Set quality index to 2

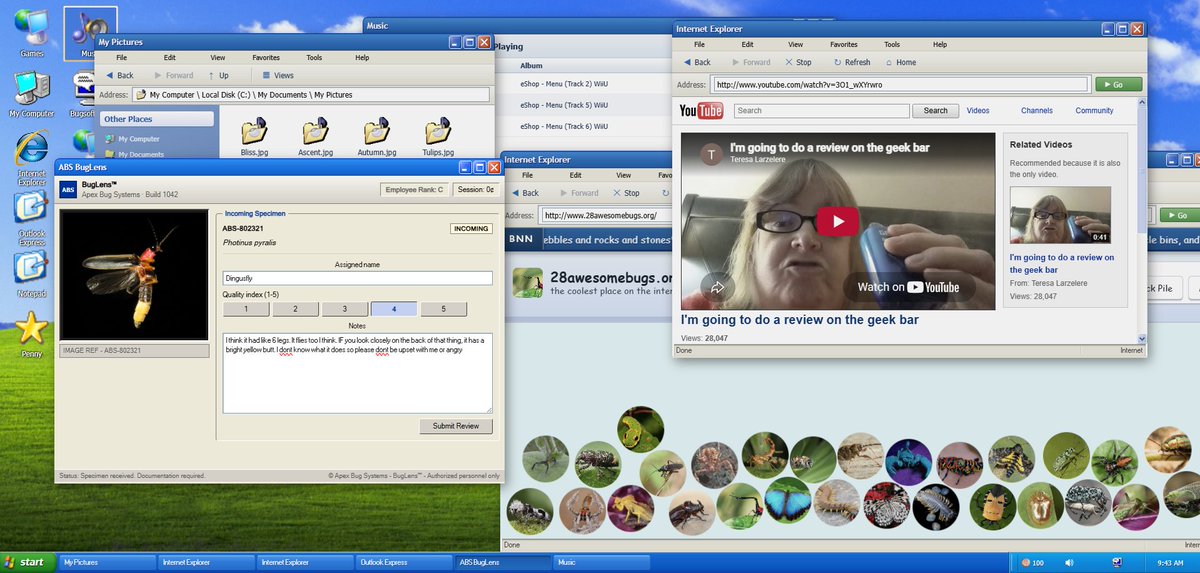(296, 309)
